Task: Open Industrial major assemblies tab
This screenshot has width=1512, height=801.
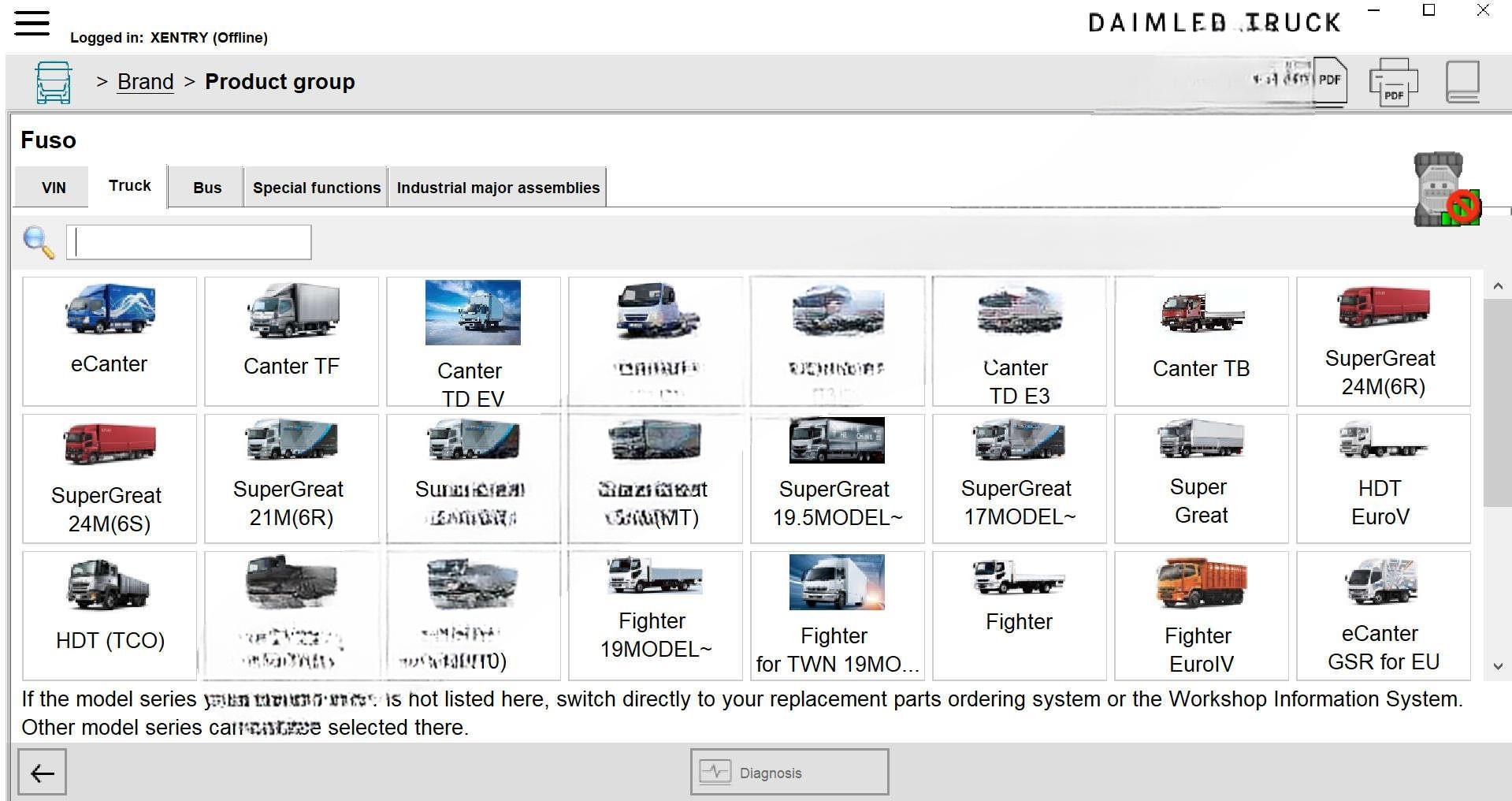Action: coord(498,188)
